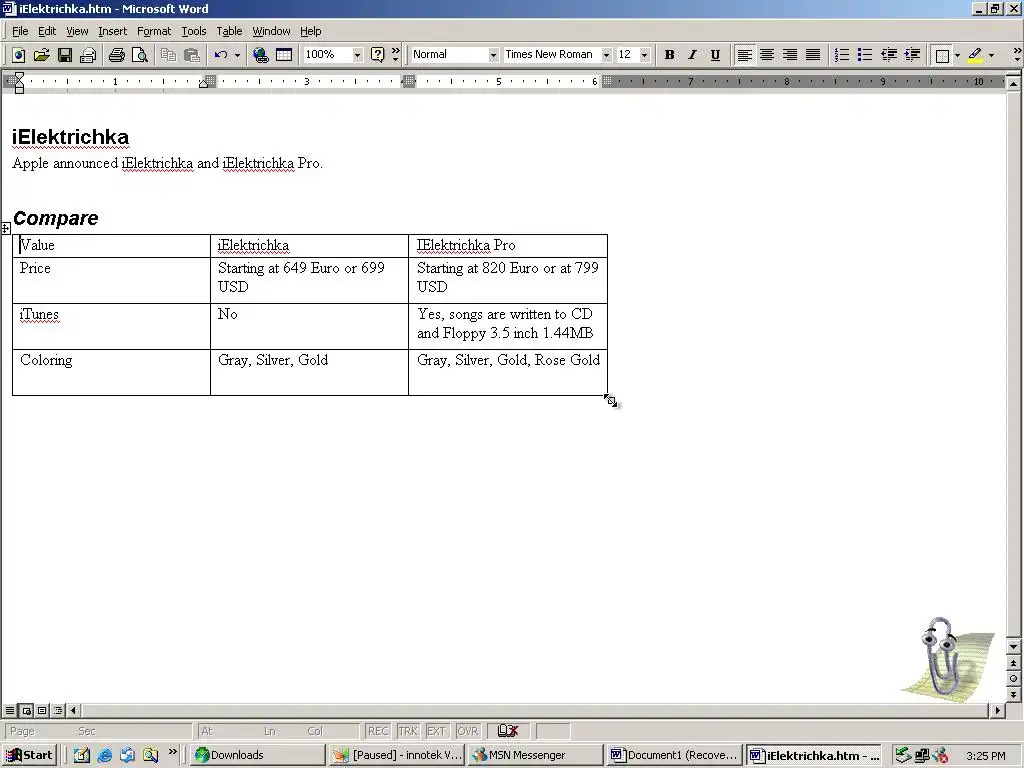Toggle the REC macro recording indicator
This screenshot has height=768, width=1024.
point(378,731)
